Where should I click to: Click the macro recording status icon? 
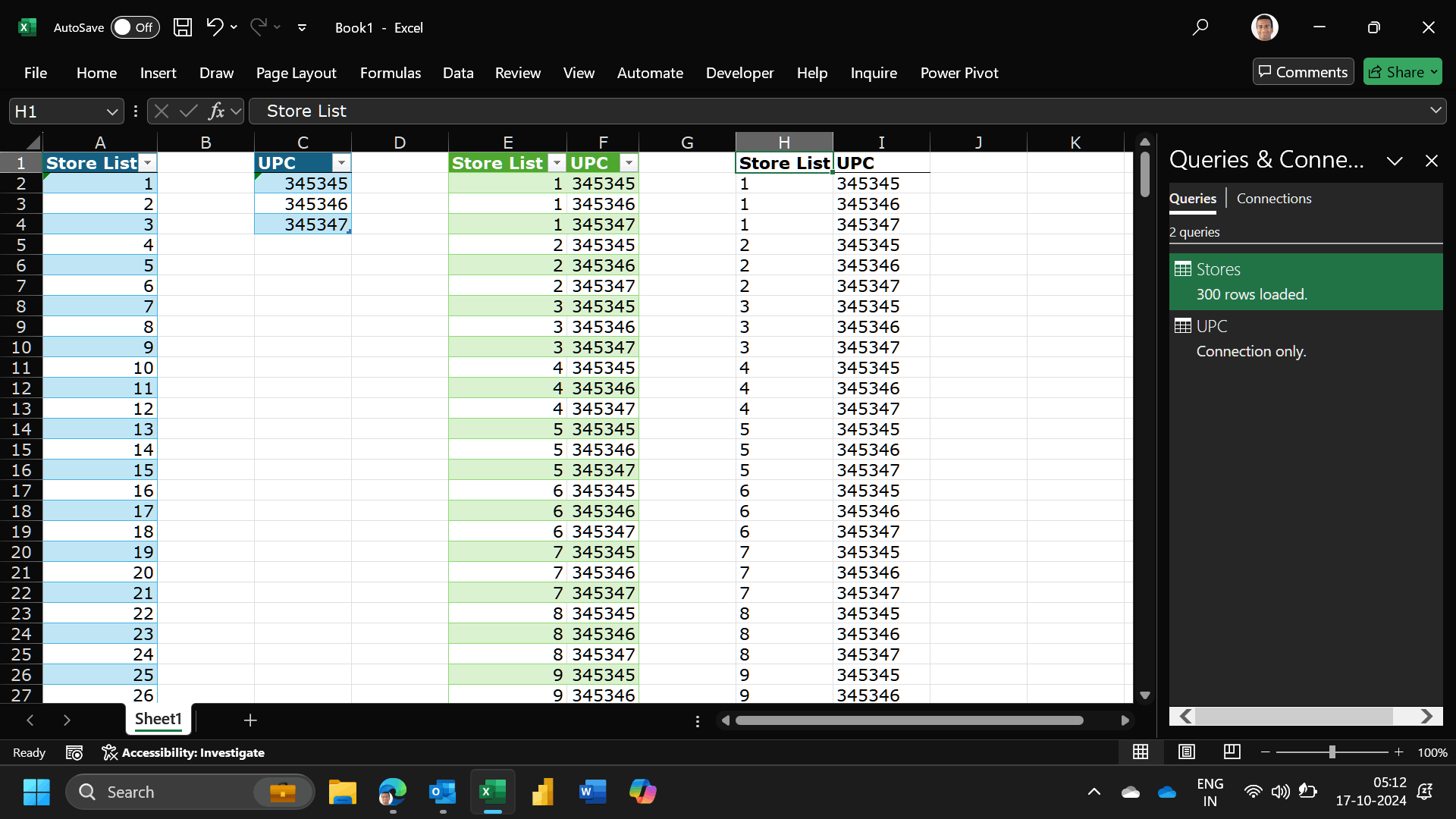pos(74,752)
